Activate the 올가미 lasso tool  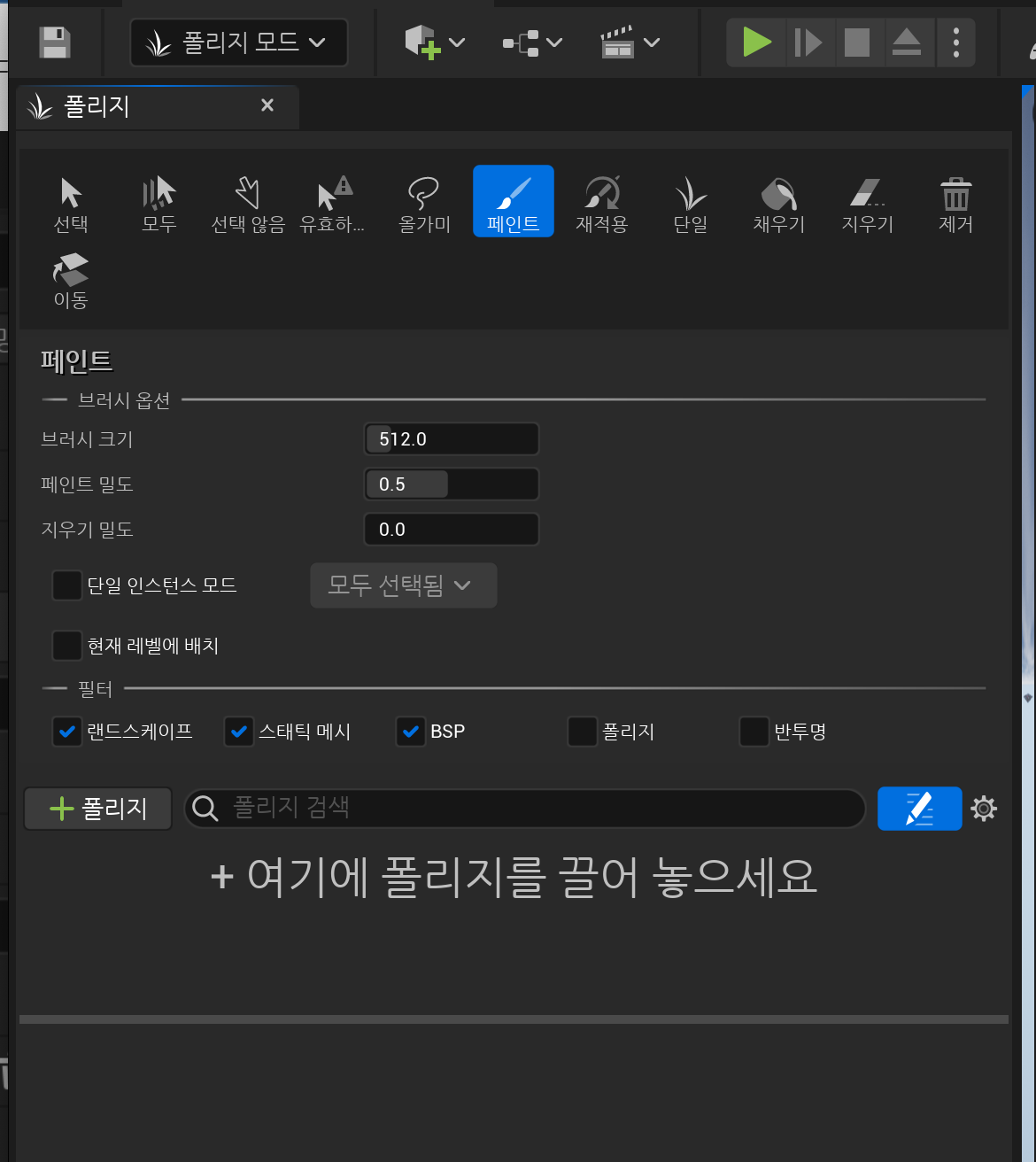pyautogui.click(x=425, y=202)
